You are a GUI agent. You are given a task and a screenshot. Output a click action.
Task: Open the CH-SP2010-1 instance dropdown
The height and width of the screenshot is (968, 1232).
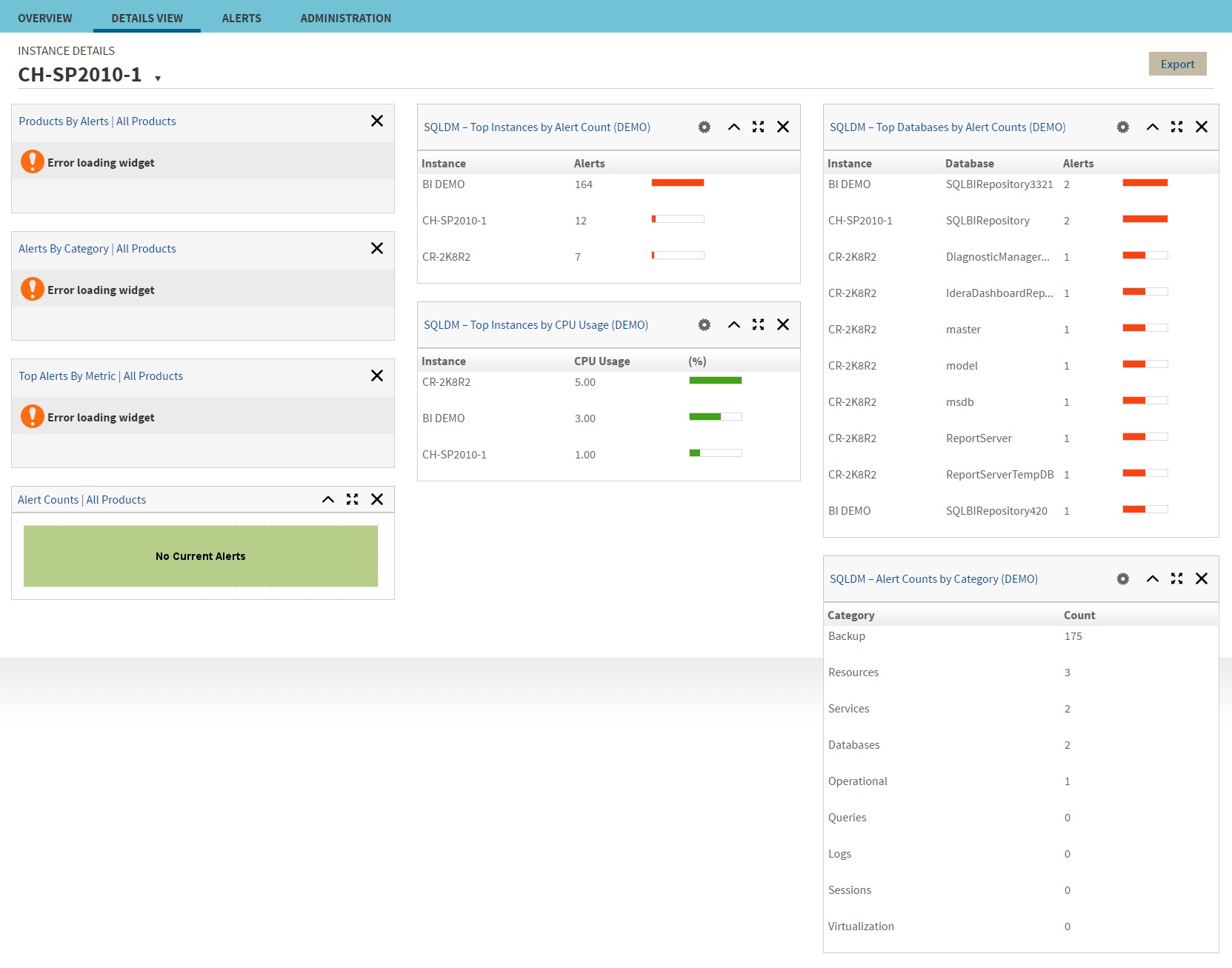pyautogui.click(x=158, y=78)
